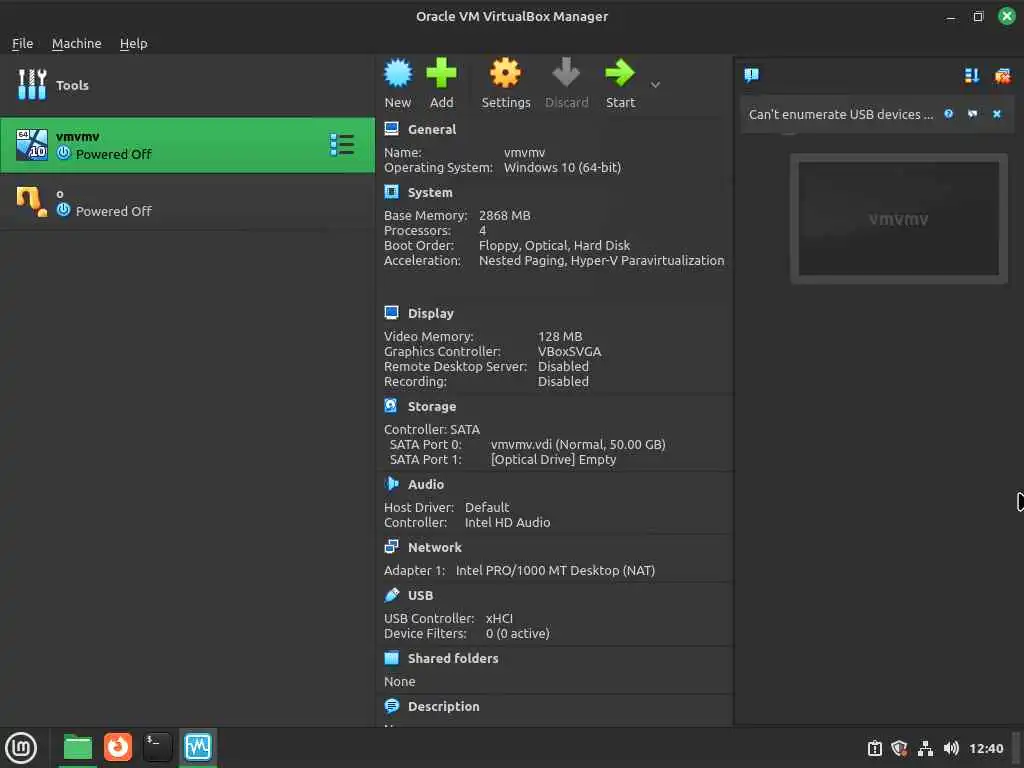Image resolution: width=1024 pixels, height=768 pixels.
Task: Open help for USB enumerate notification
Action: [948, 114]
